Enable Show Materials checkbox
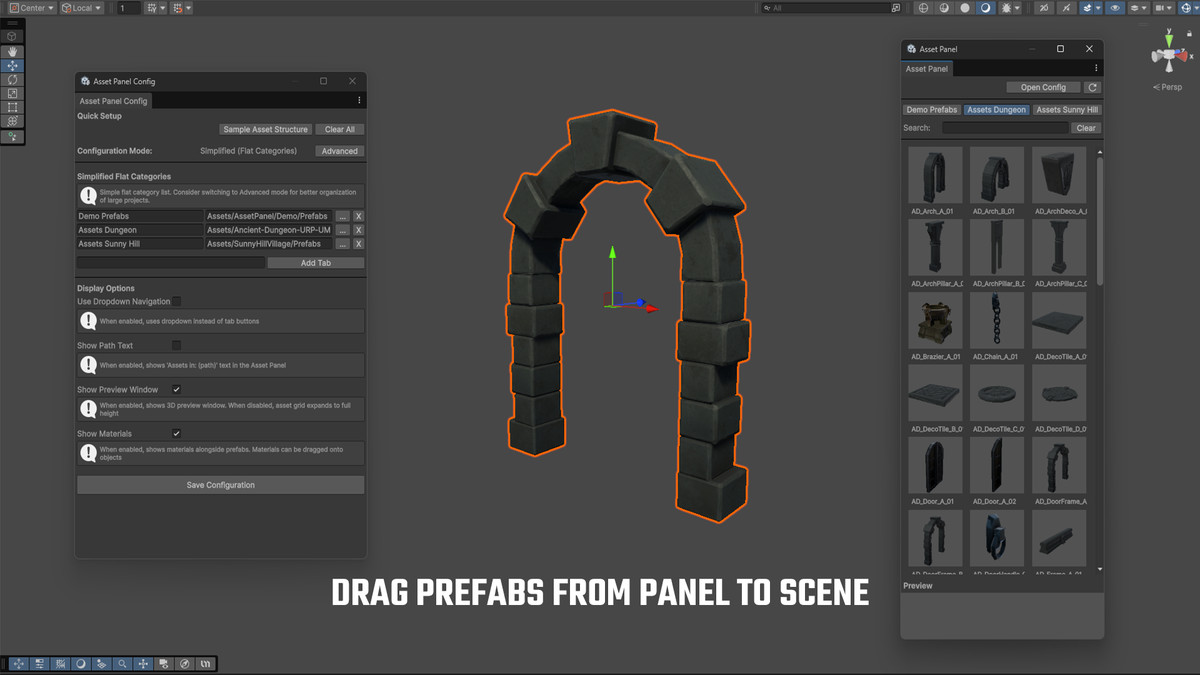 pyautogui.click(x=176, y=433)
